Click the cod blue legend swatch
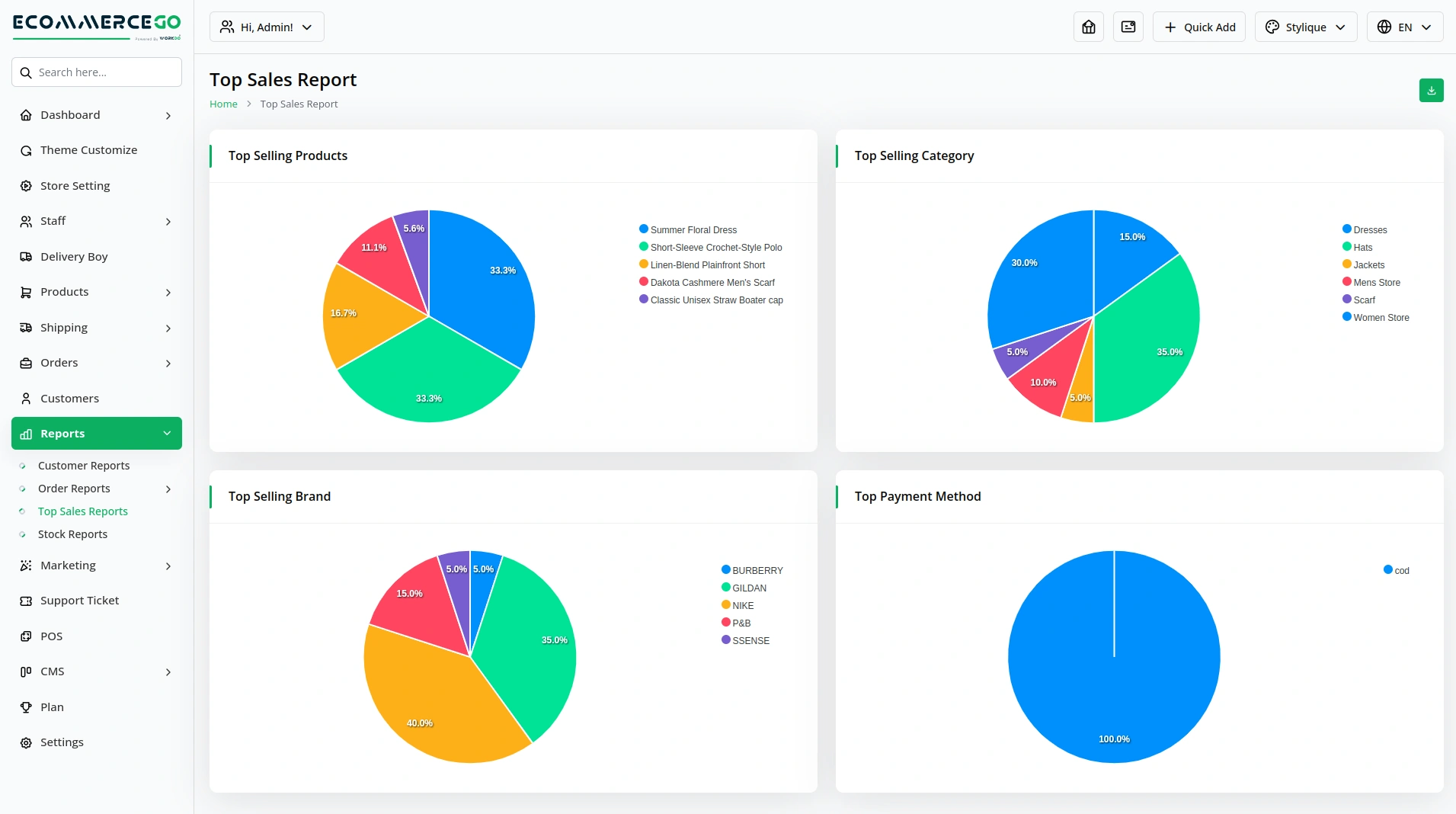Screen dimensions: 1456x814 click(x=1387, y=569)
